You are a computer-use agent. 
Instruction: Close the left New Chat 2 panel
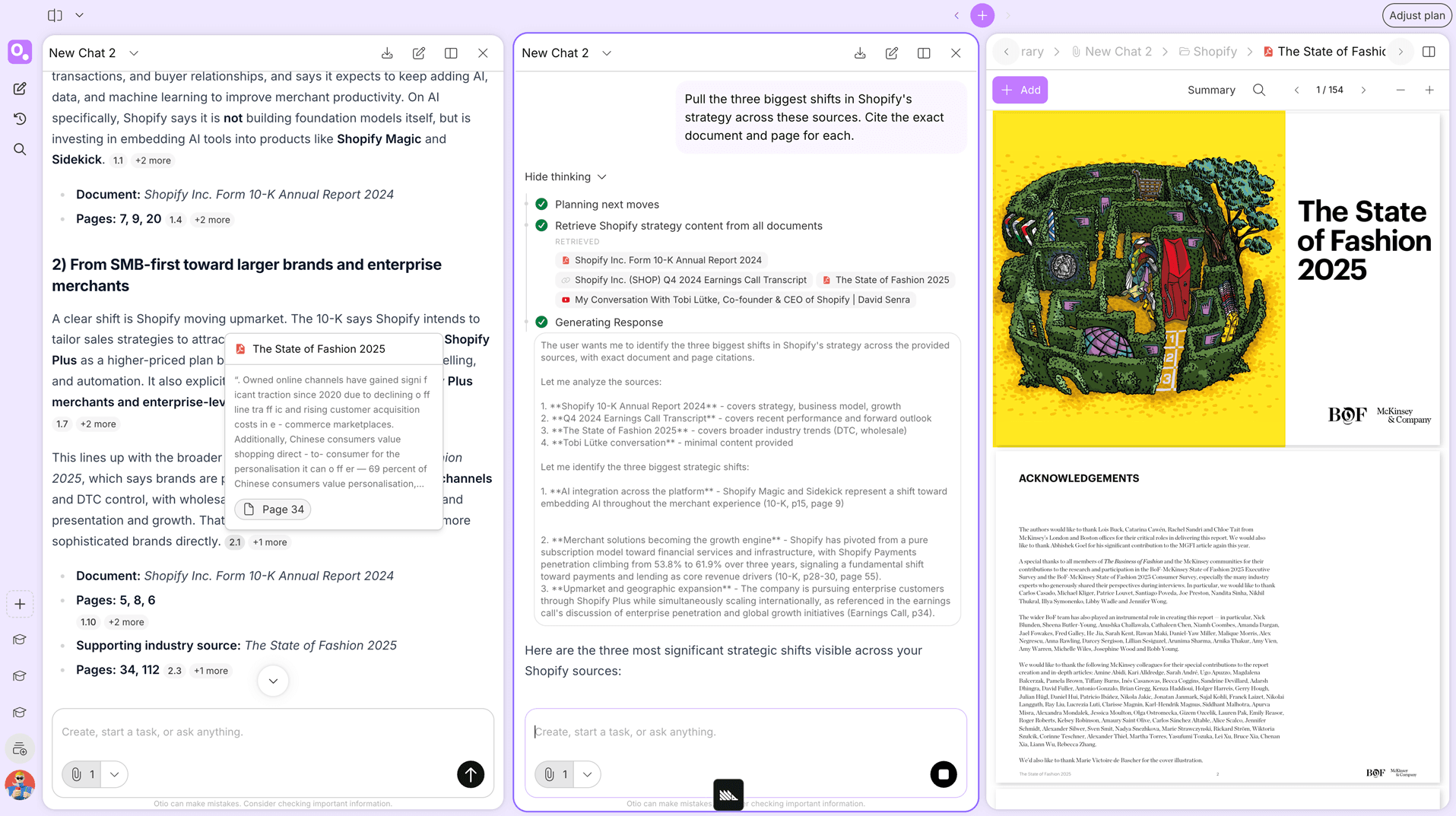(x=483, y=53)
